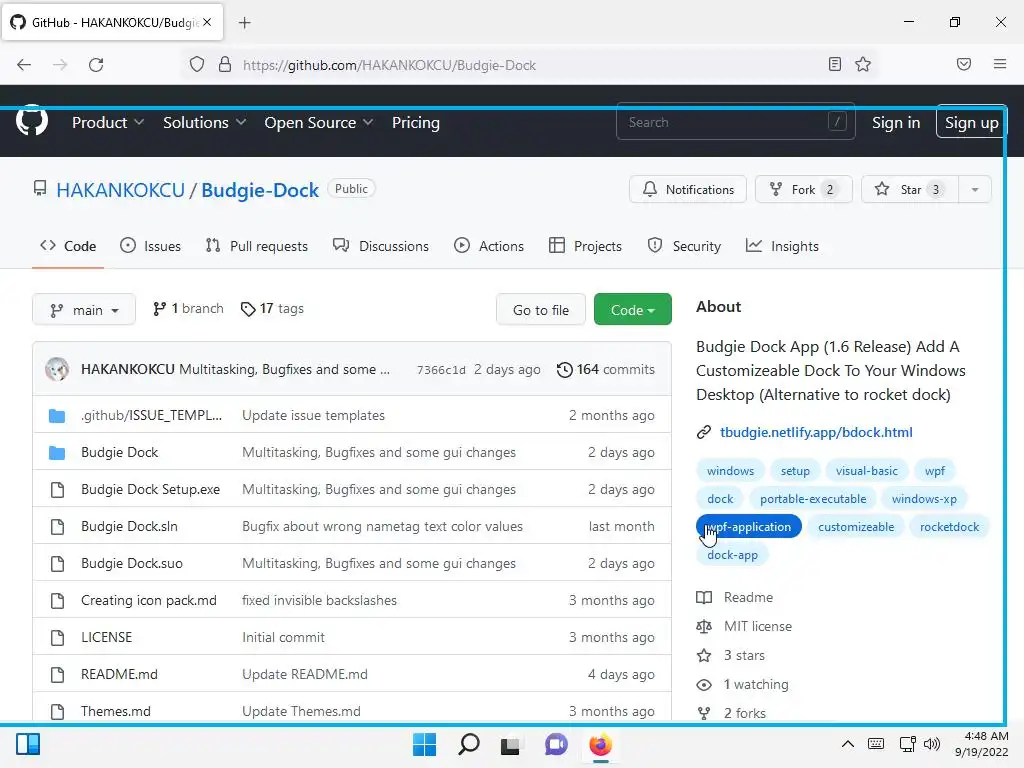
Task: Fork the repository
Action: tap(803, 189)
